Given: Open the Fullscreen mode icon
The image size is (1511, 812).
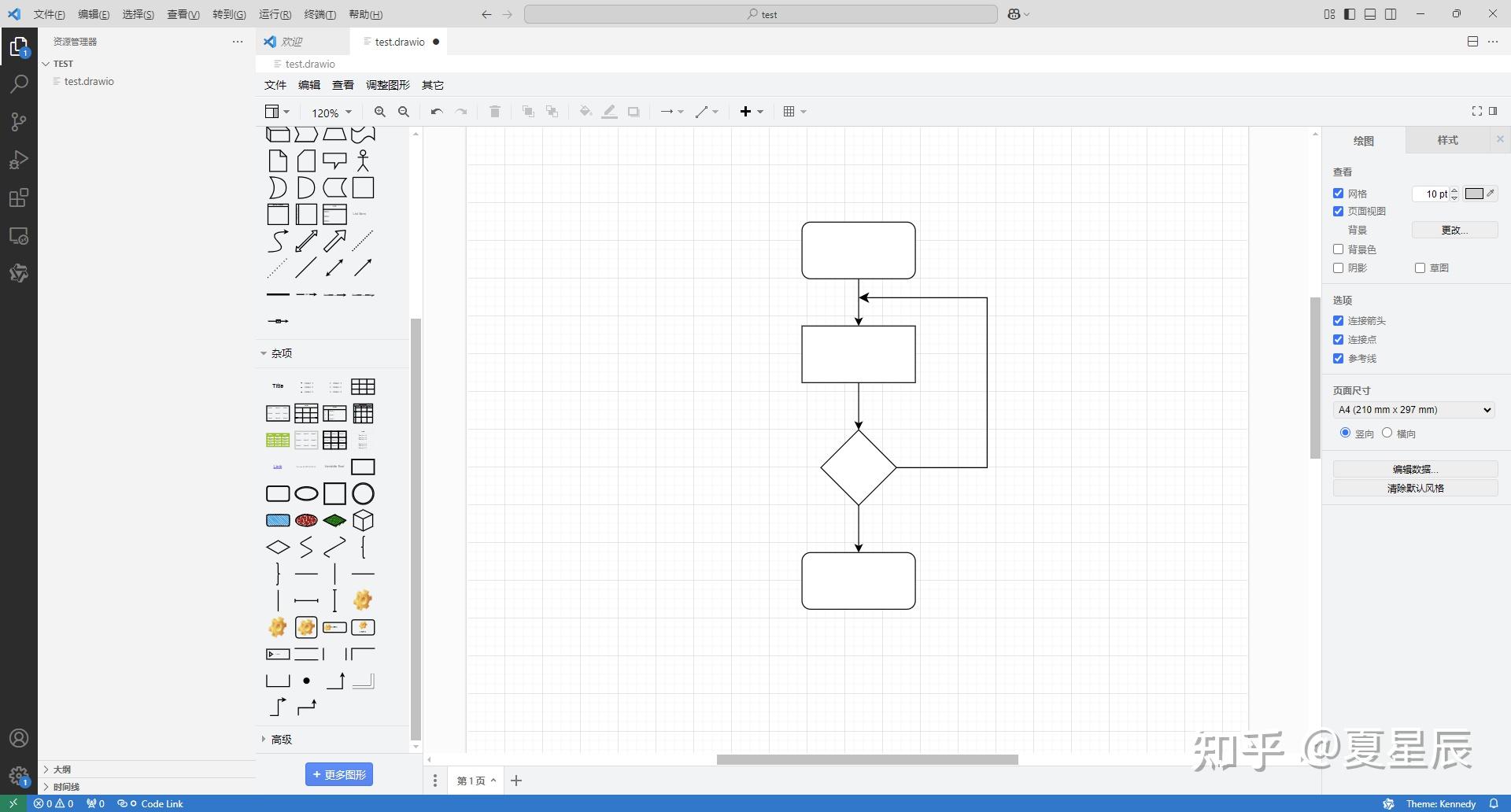Looking at the screenshot, I should pos(1476,111).
